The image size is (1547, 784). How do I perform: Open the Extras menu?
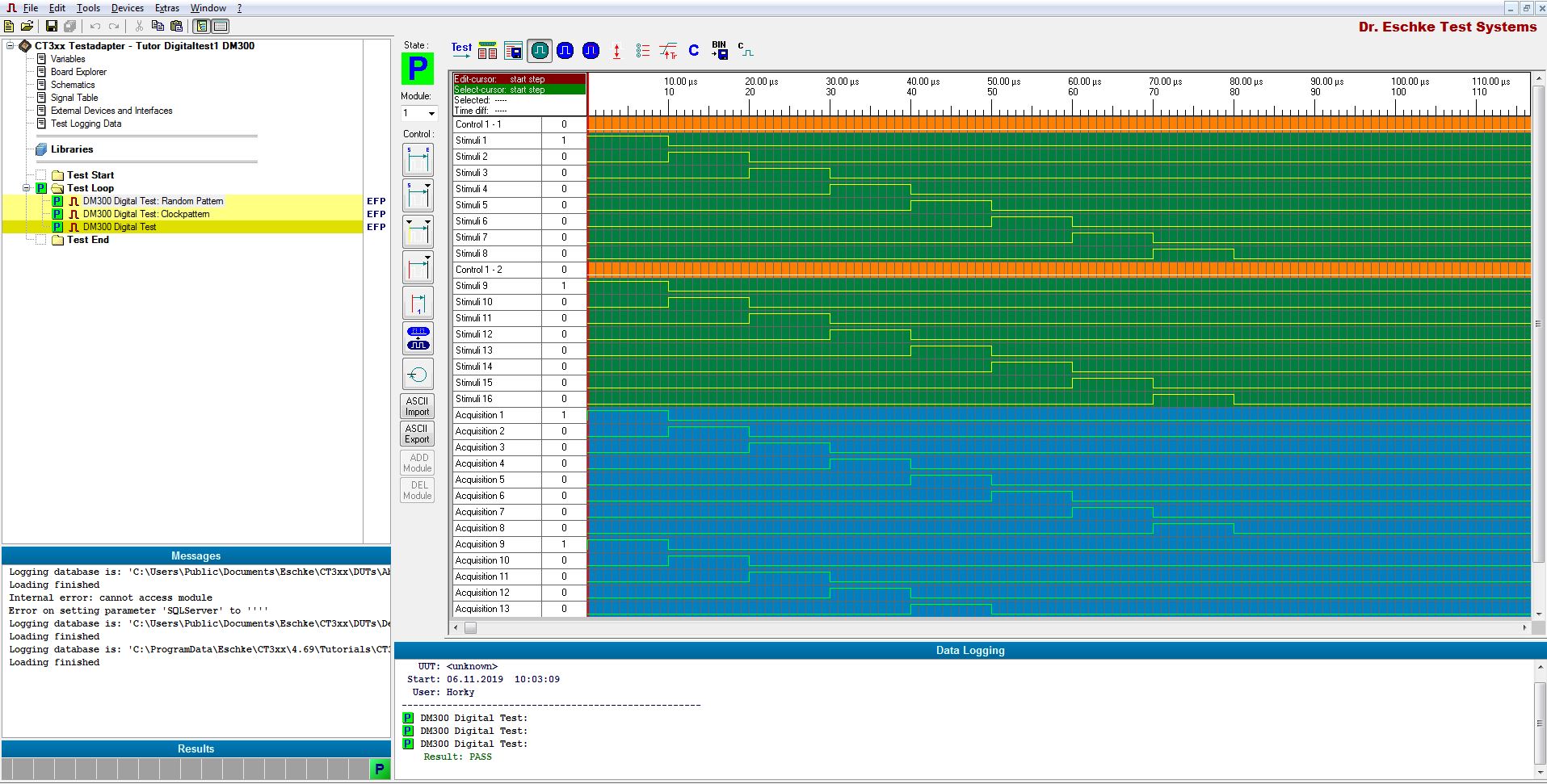tap(167, 8)
